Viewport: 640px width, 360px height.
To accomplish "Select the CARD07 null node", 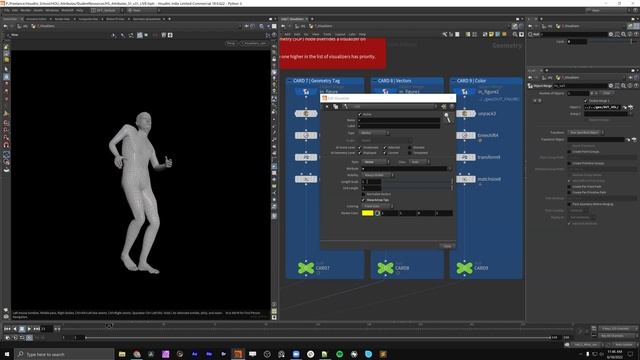I will coord(306,268).
